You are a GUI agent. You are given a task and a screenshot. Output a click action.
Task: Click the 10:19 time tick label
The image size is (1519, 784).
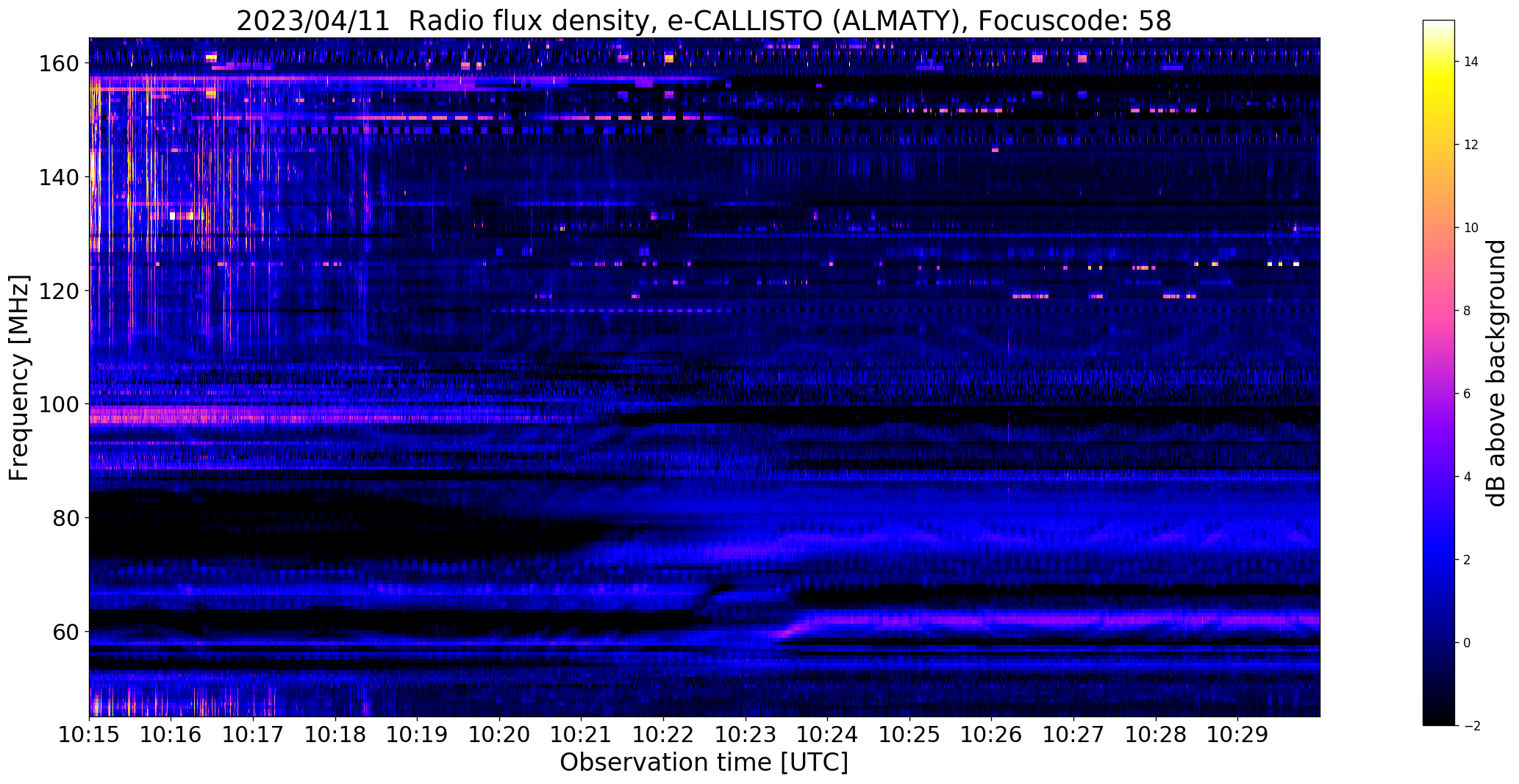[417, 735]
